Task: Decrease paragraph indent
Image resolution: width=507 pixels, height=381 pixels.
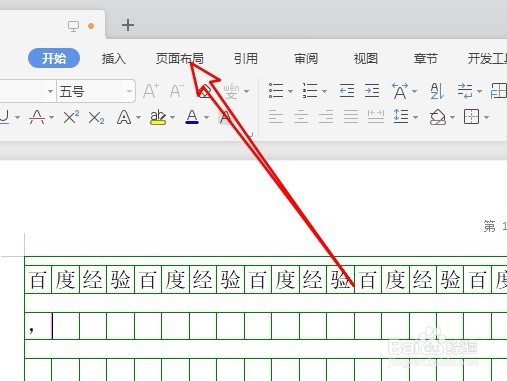Action: point(347,91)
